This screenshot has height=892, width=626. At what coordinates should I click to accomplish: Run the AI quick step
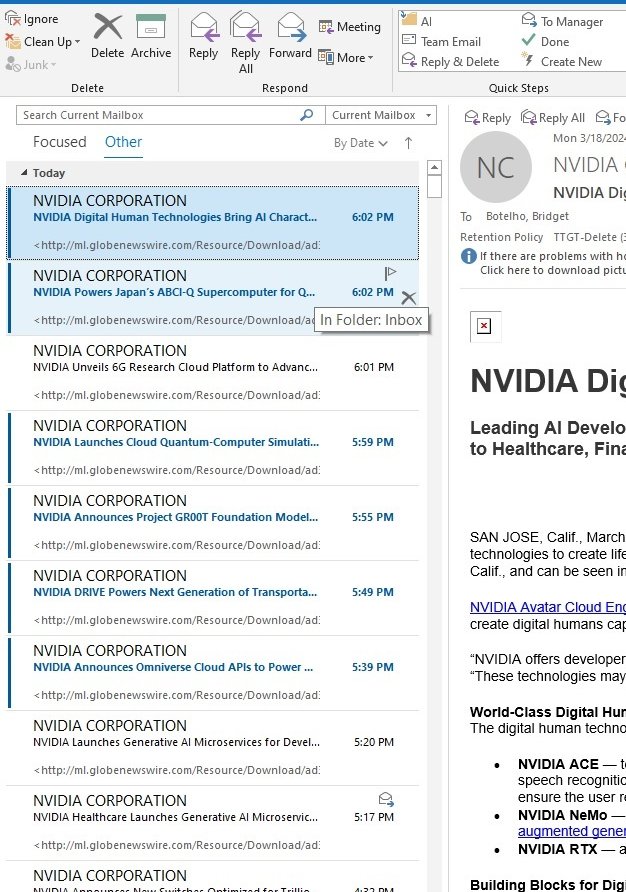(417, 21)
